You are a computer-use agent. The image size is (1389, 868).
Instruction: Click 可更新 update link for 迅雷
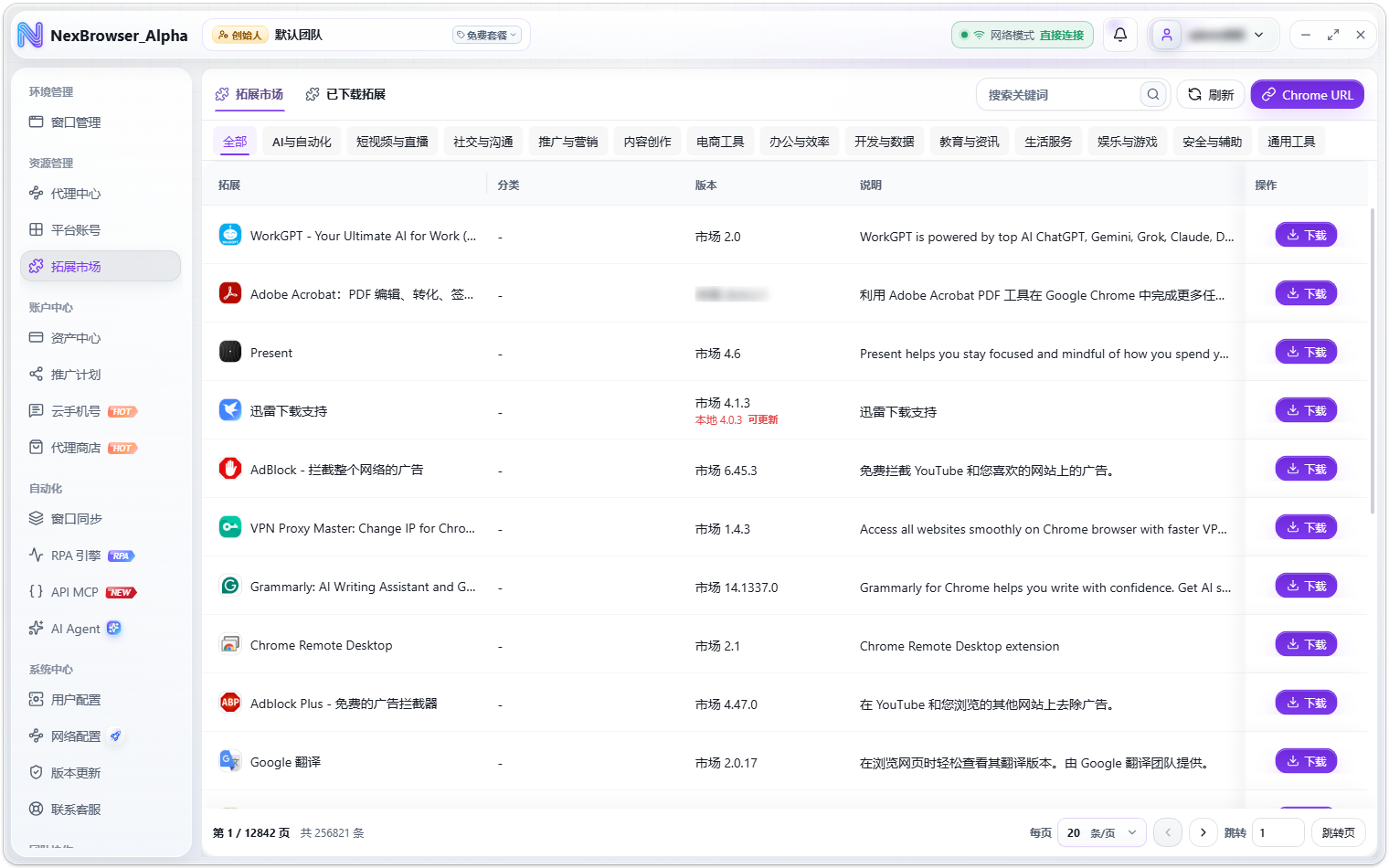pos(763,420)
